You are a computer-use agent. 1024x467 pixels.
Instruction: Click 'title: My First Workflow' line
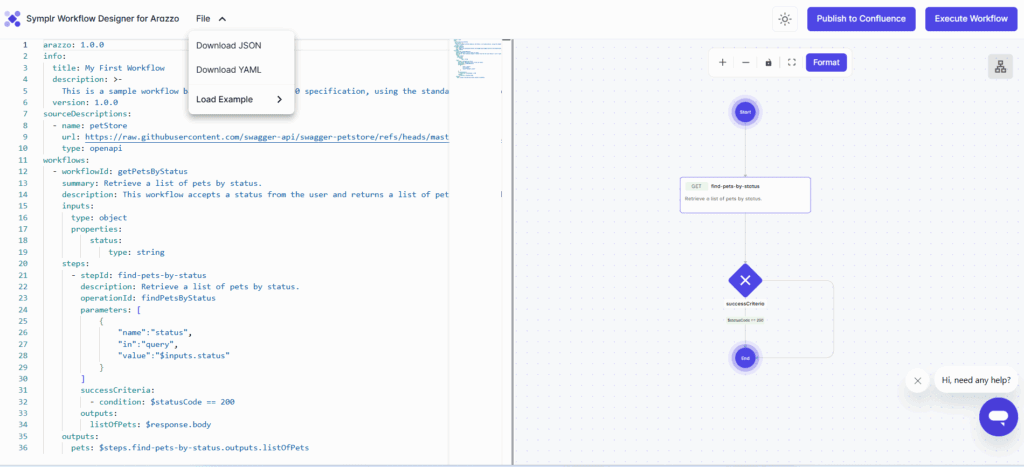point(108,67)
